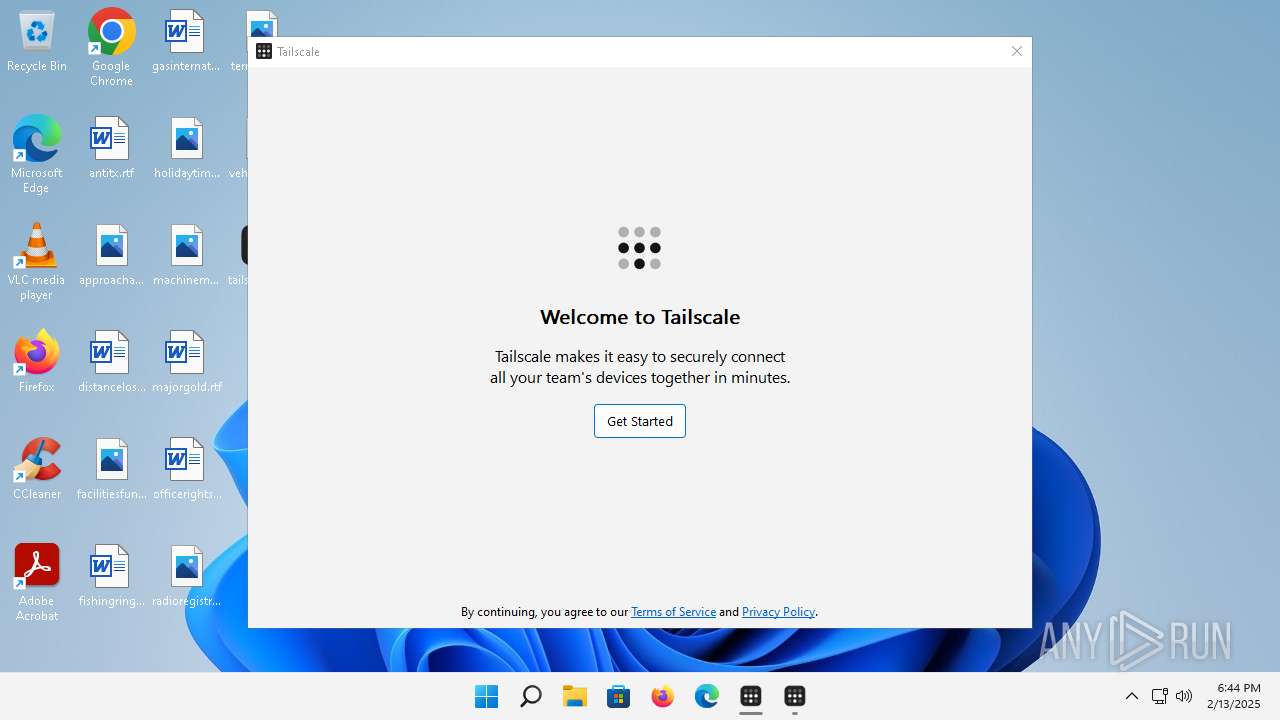The width and height of the screenshot is (1280, 720).
Task: Open Firefox from taskbar
Action: click(663, 697)
